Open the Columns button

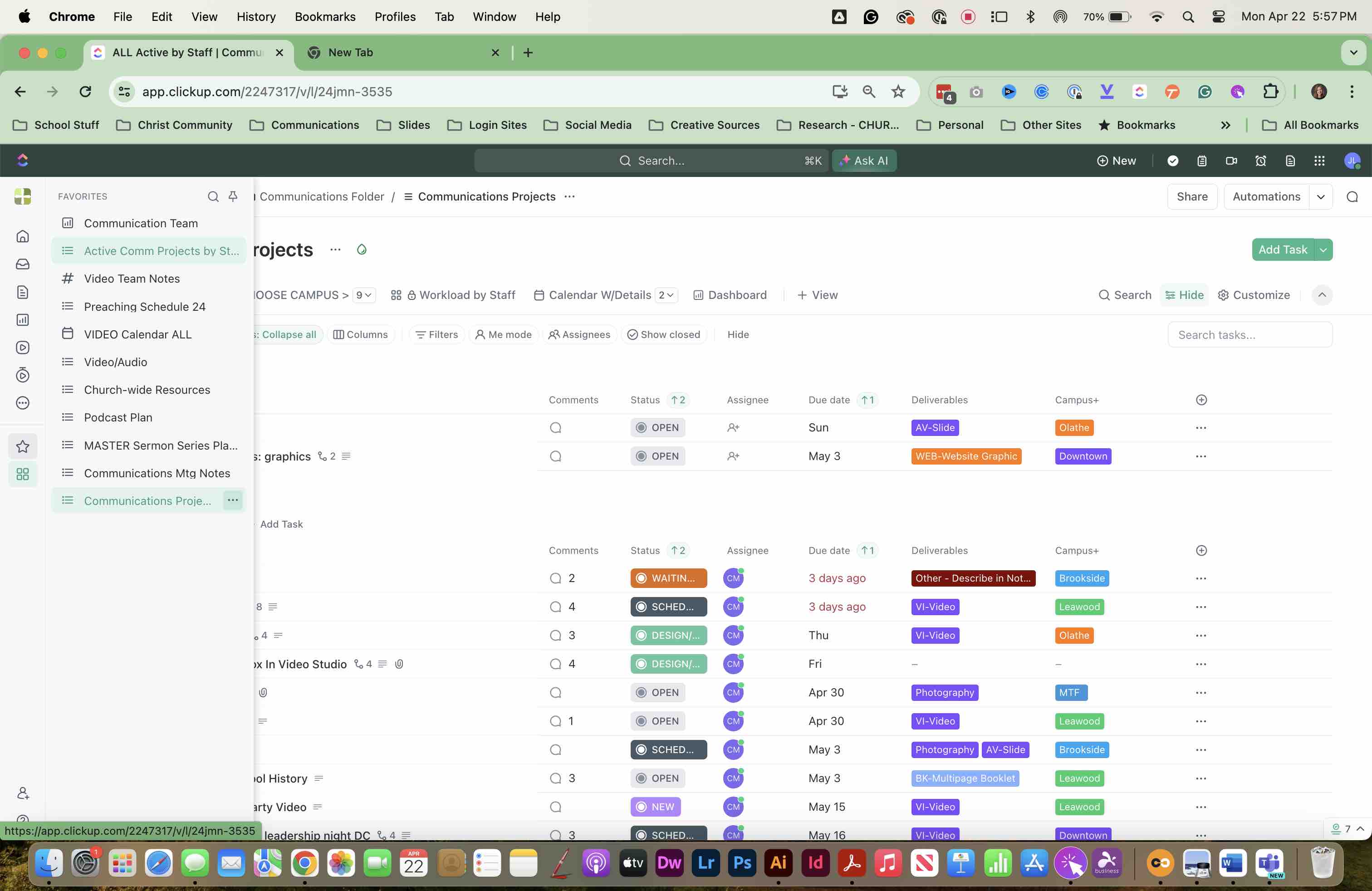[361, 335]
